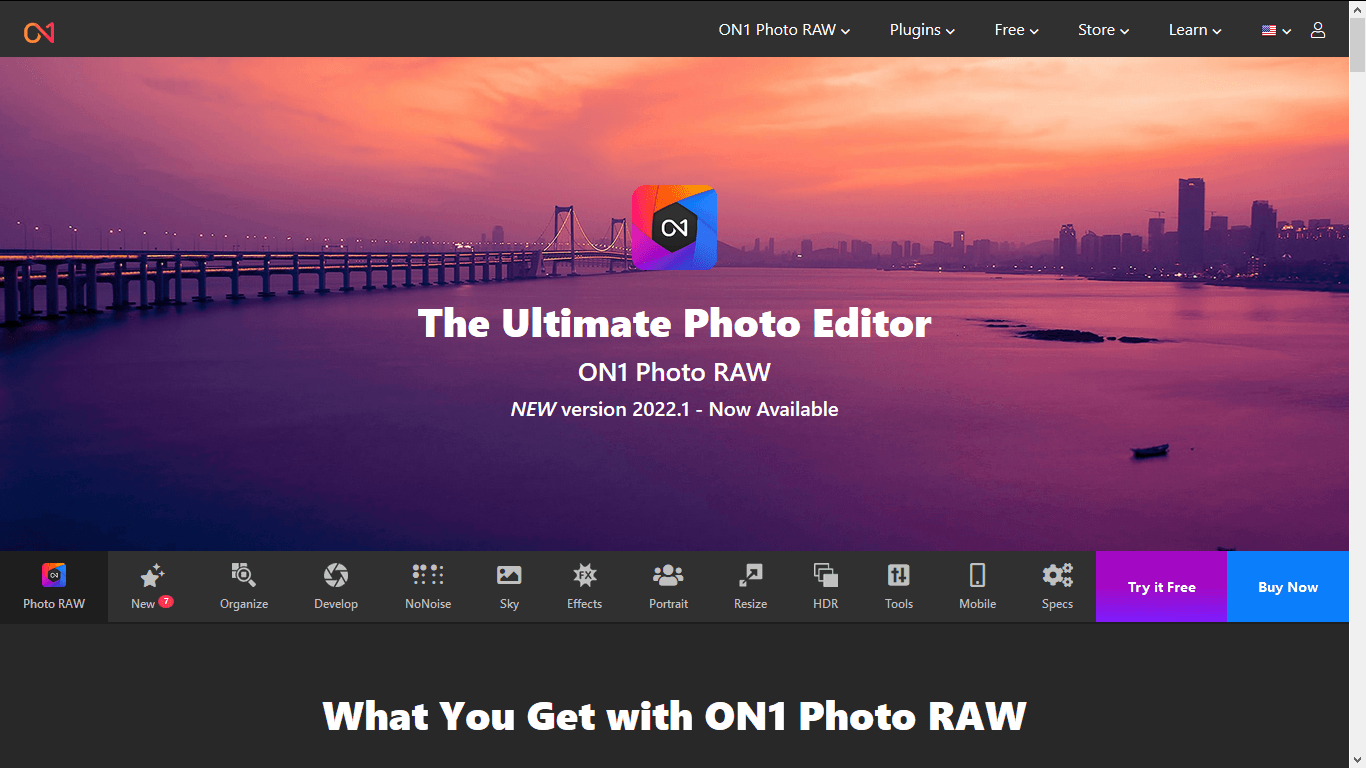Expand the language selector chevron

pos(1287,31)
